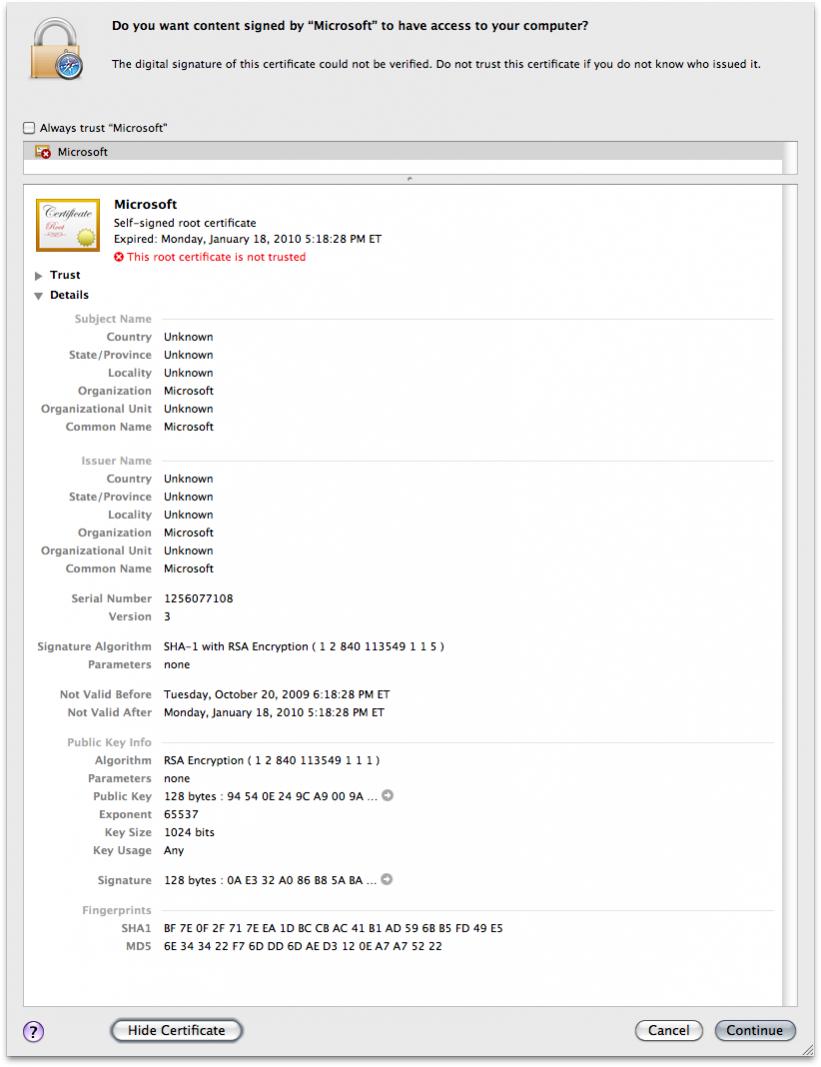Click the MD5 fingerprint value
This screenshot has width=821, height=1067.
pyautogui.click(x=303, y=946)
